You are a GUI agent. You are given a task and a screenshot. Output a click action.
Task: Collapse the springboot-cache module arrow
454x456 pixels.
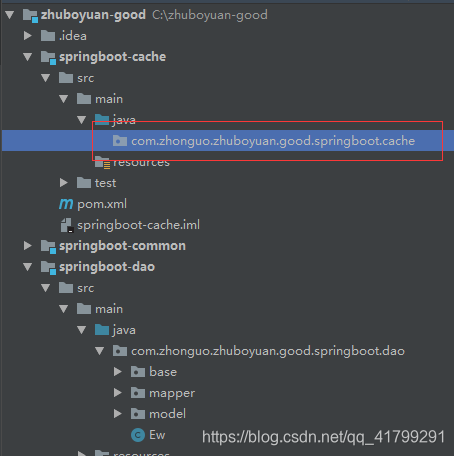[28, 57]
